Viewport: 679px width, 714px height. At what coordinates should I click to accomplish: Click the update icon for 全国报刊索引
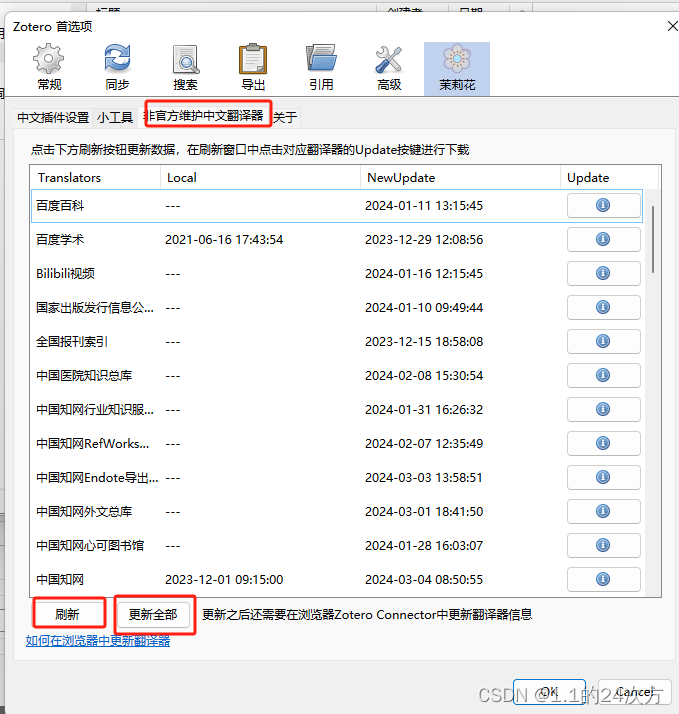[603, 341]
